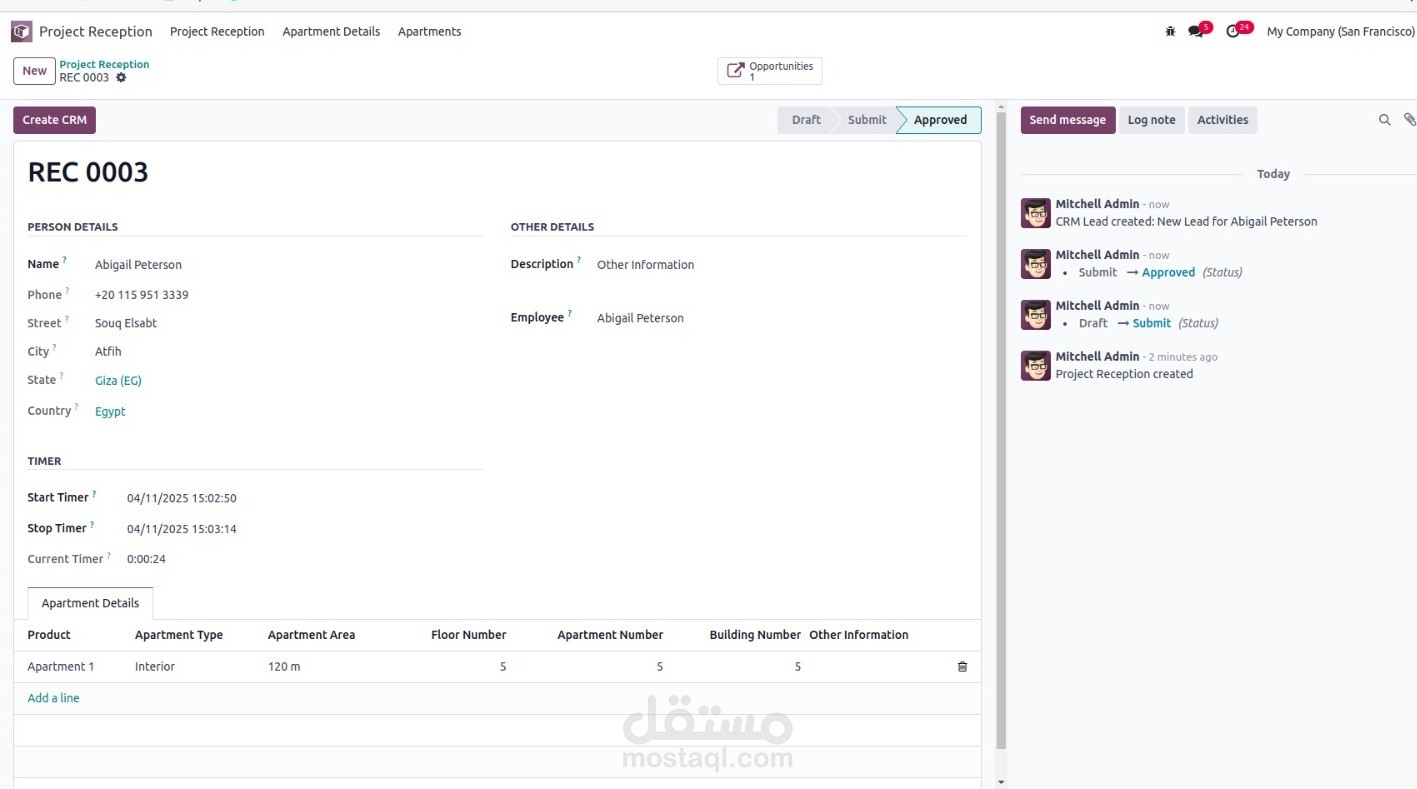Open the conversations message icon
This screenshot has width=1417, height=789.
pos(1197,32)
